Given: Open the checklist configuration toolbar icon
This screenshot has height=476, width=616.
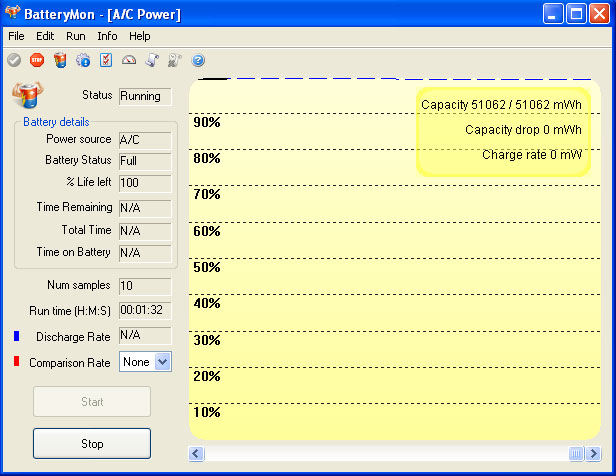Looking at the screenshot, I should [106, 60].
